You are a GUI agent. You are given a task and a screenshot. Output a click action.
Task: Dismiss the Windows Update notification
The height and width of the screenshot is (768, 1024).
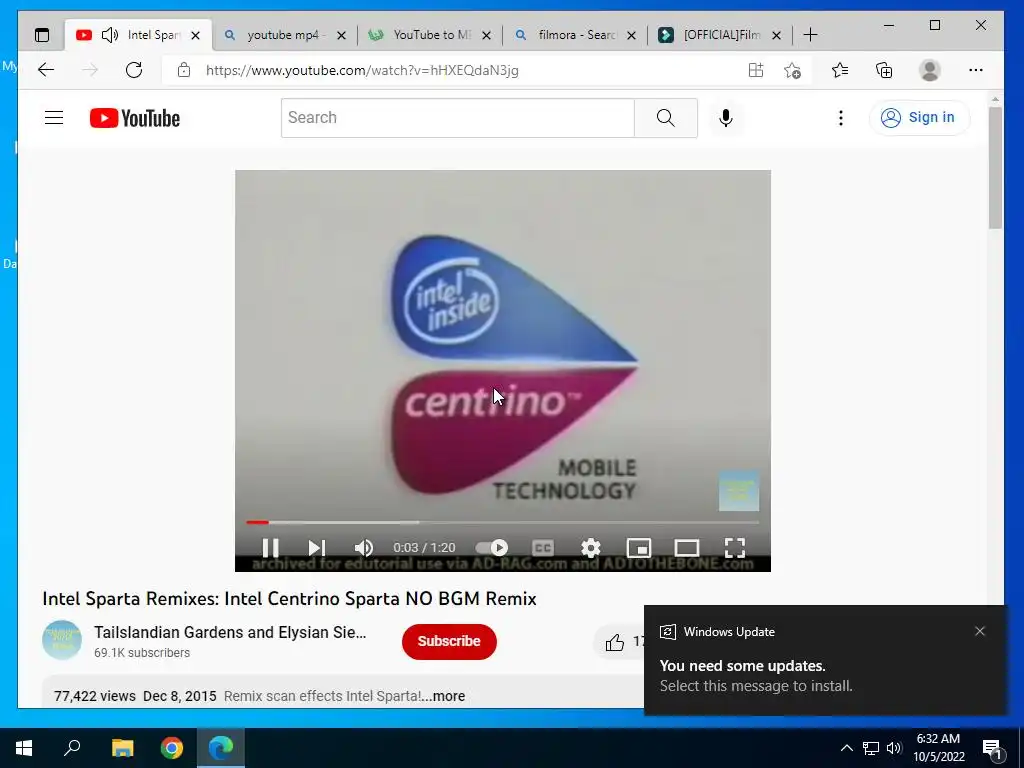[980, 631]
